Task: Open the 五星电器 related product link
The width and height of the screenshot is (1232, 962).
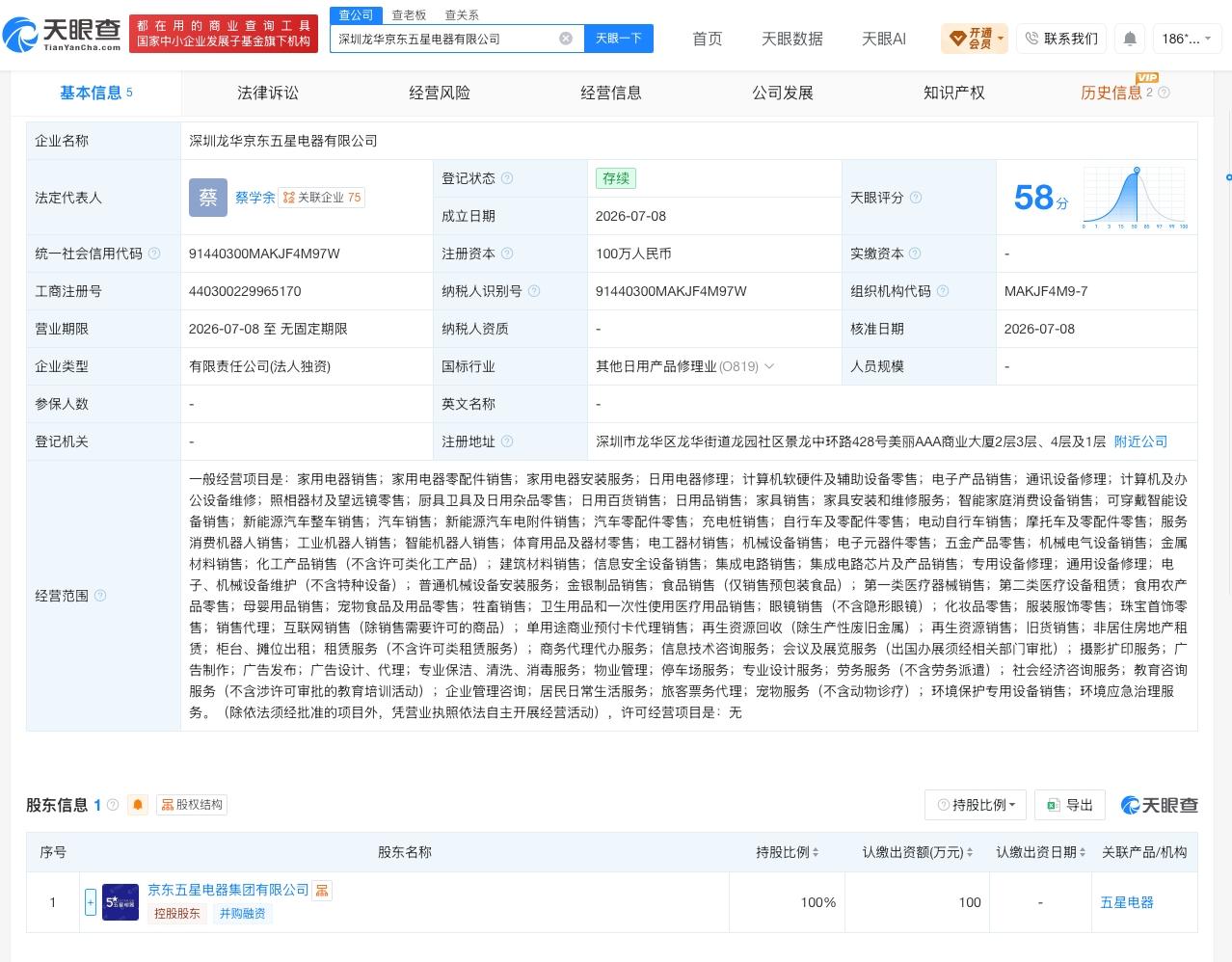Action: (x=1127, y=903)
